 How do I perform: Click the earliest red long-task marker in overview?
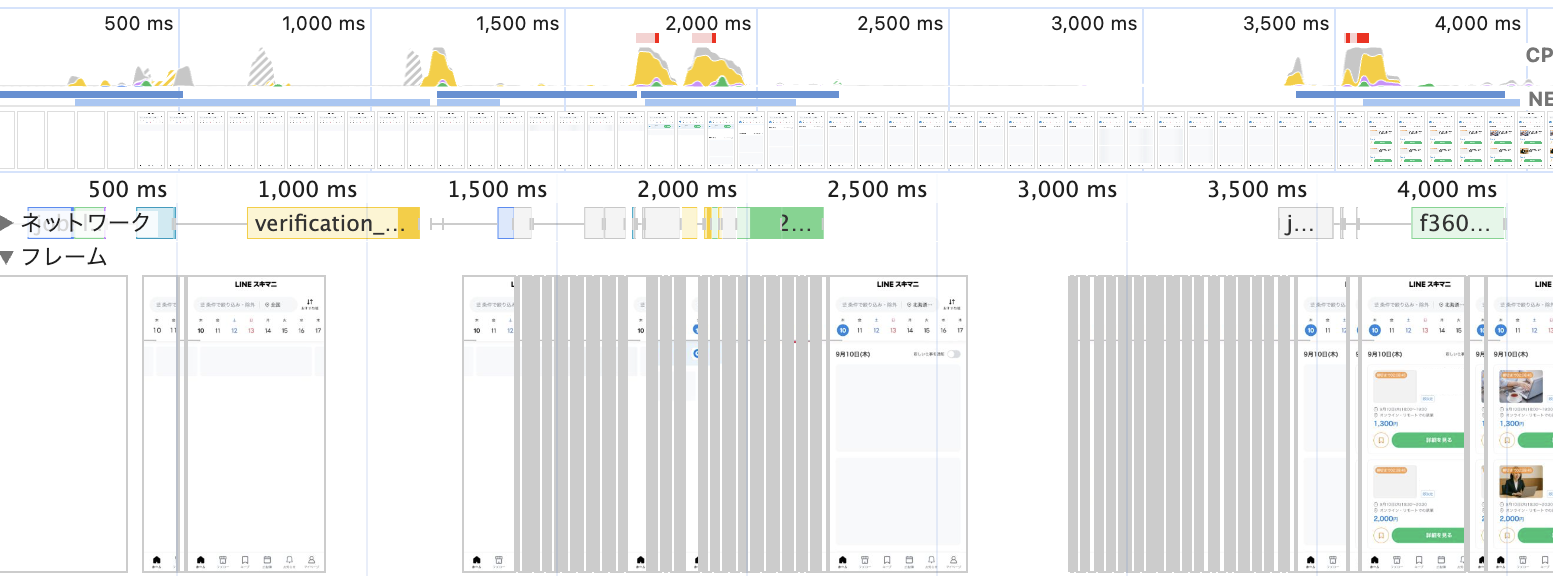point(647,38)
